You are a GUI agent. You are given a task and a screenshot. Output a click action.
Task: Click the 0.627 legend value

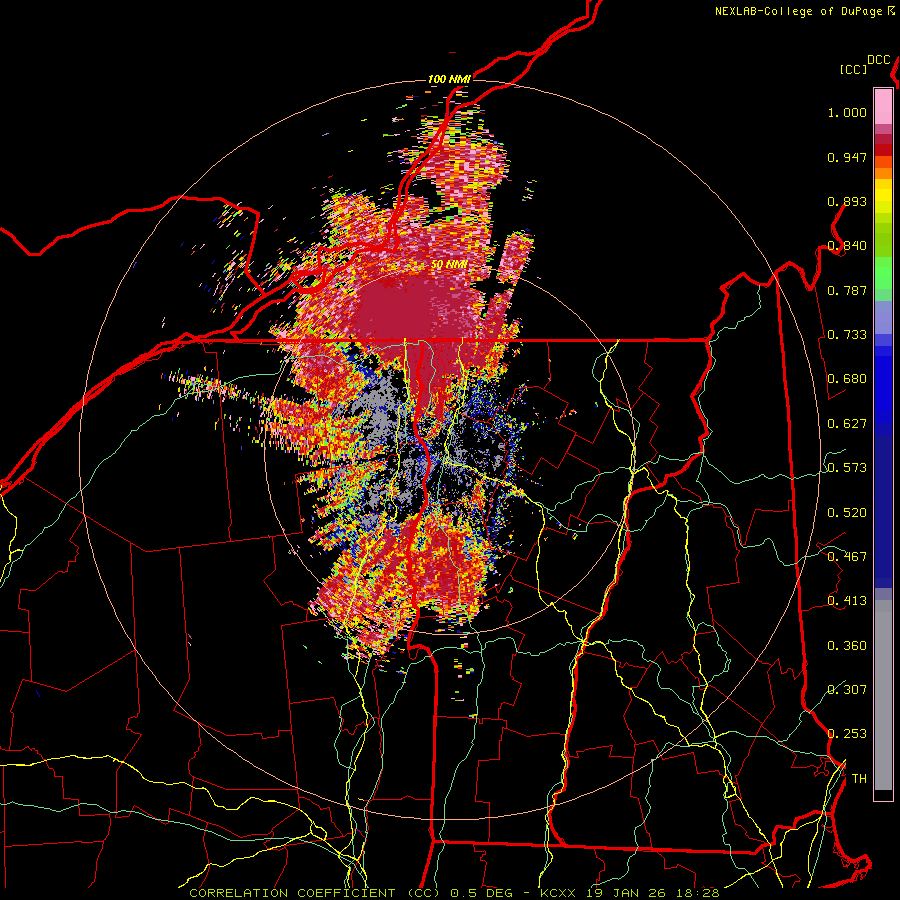(x=847, y=424)
